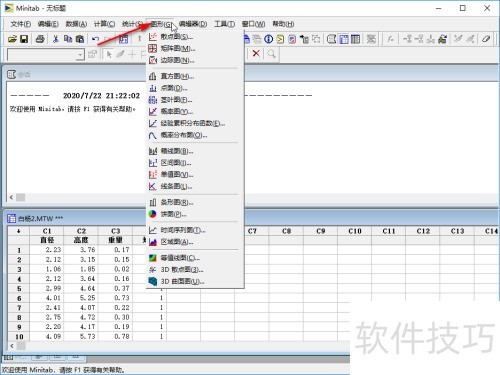
Task: Click the pointer Select tool icon
Action: point(109,54)
